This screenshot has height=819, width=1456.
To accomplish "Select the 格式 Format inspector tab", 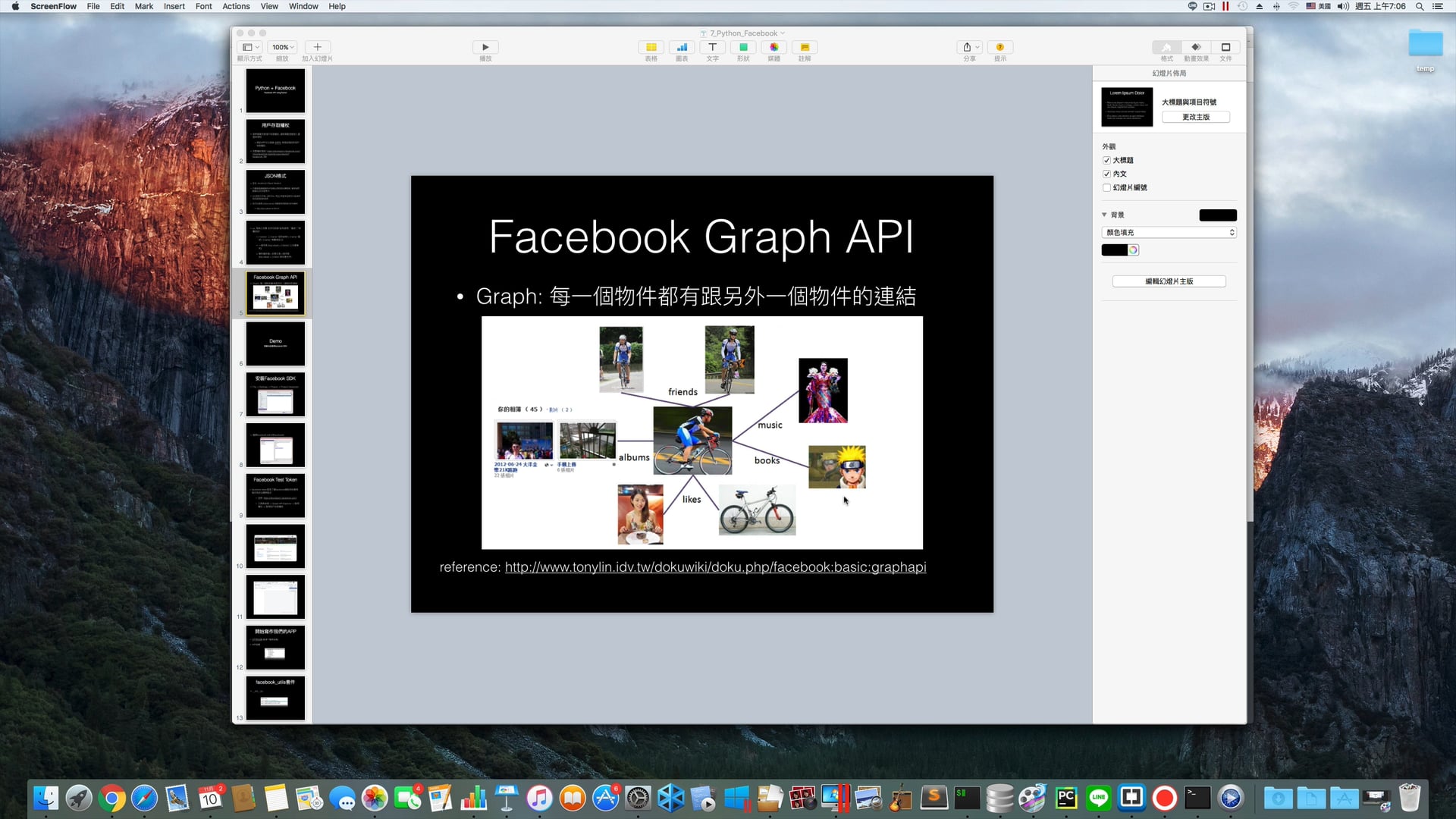I will [1166, 47].
